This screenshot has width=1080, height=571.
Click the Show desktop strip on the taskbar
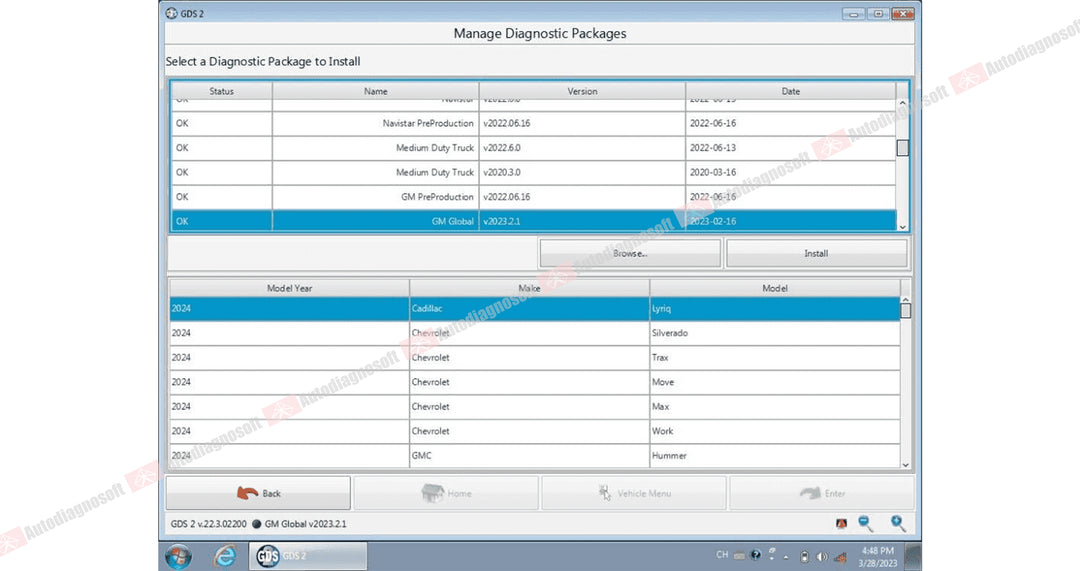(x=913, y=557)
